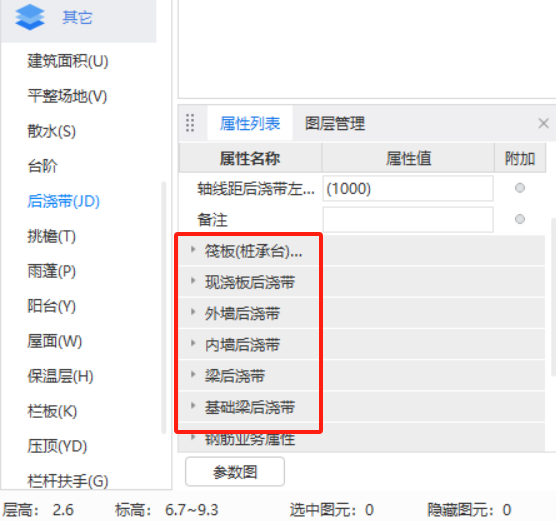Select 散水(S) in component list
The height and width of the screenshot is (521, 556).
[52, 131]
